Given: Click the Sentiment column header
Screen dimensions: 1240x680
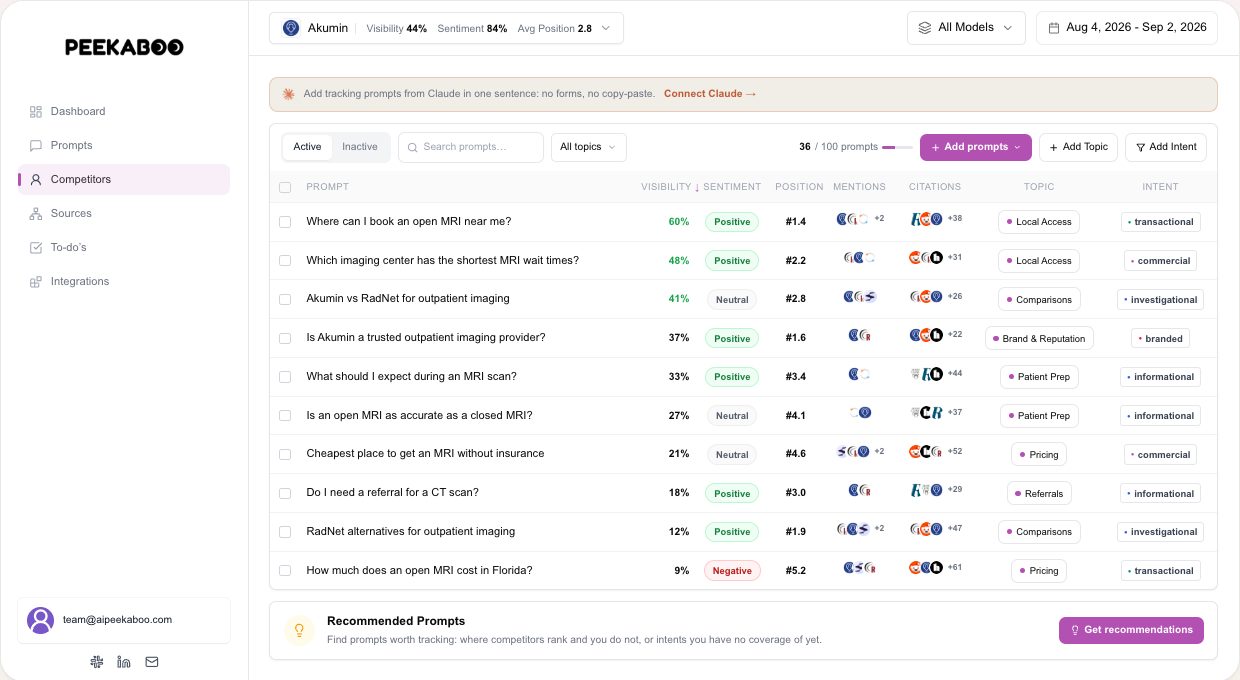Looking at the screenshot, I should click(x=732, y=187).
